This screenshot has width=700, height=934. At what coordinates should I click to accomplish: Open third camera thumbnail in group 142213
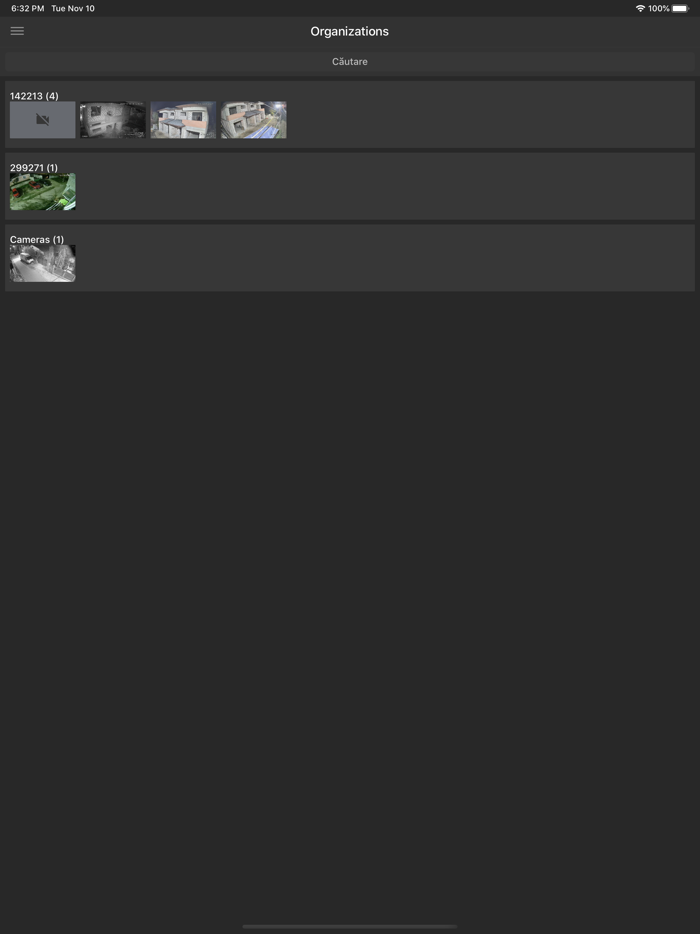(x=183, y=120)
